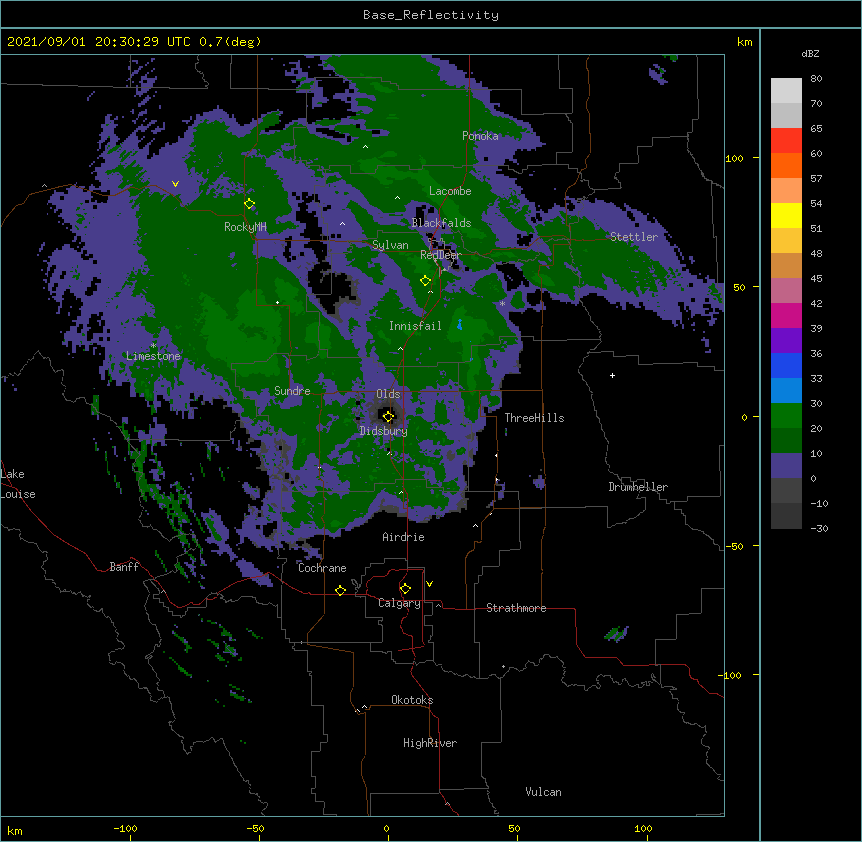This screenshot has width=862, height=842.
Task: Click the blue marker east of Innisfail
Action: coord(460,325)
